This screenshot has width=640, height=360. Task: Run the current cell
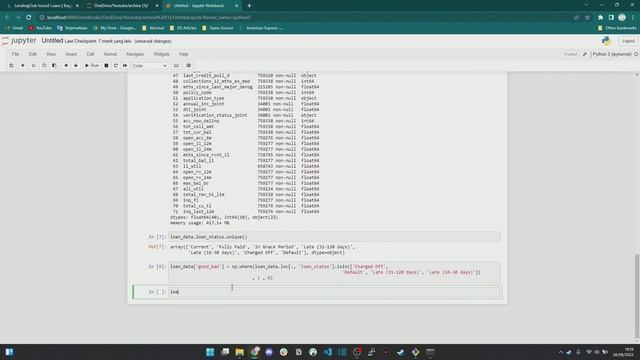click(x=92, y=66)
